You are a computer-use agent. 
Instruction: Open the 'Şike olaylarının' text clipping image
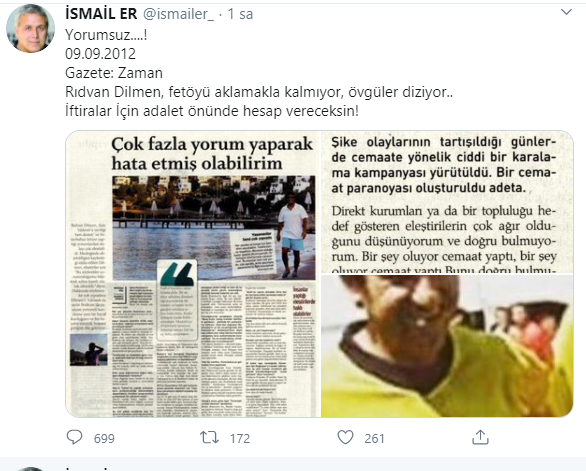[447, 202]
